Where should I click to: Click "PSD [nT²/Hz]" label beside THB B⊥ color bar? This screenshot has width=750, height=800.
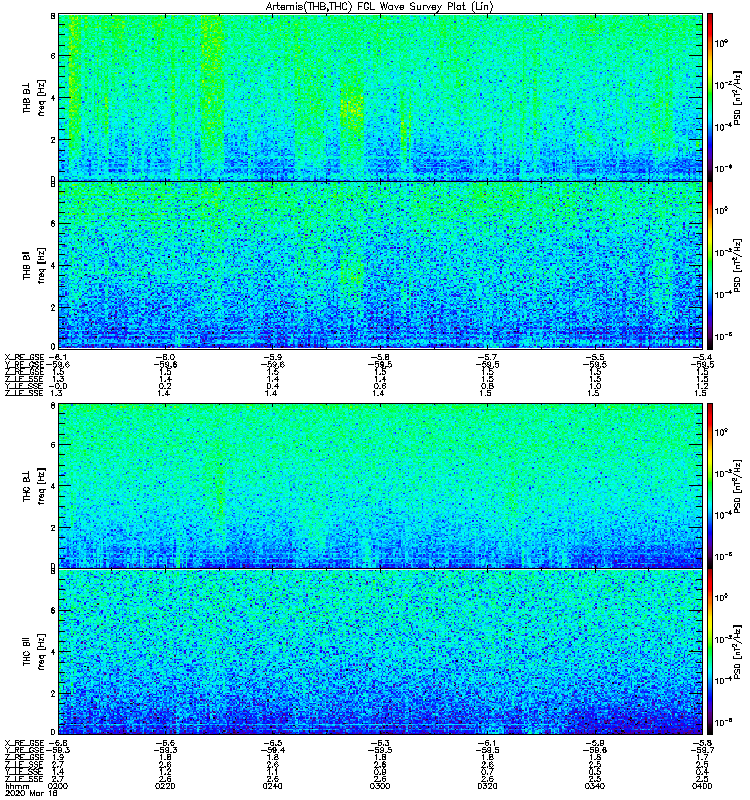(x=737, y=97)
